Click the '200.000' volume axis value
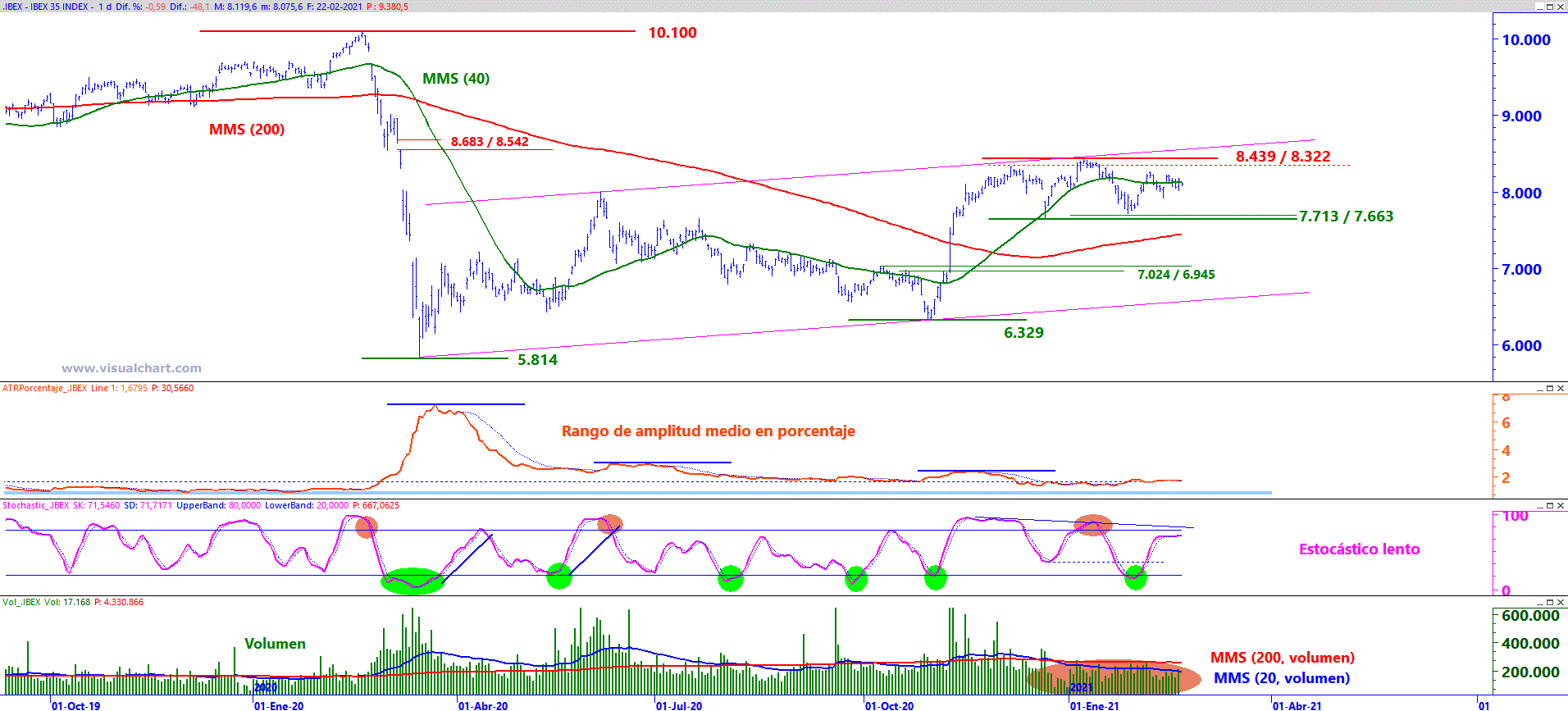 [1530, 672]
